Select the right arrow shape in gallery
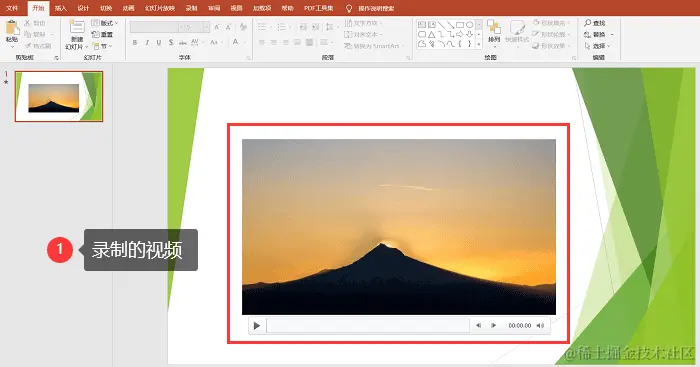This screenshot has width=700, height=367. (460, 34)
